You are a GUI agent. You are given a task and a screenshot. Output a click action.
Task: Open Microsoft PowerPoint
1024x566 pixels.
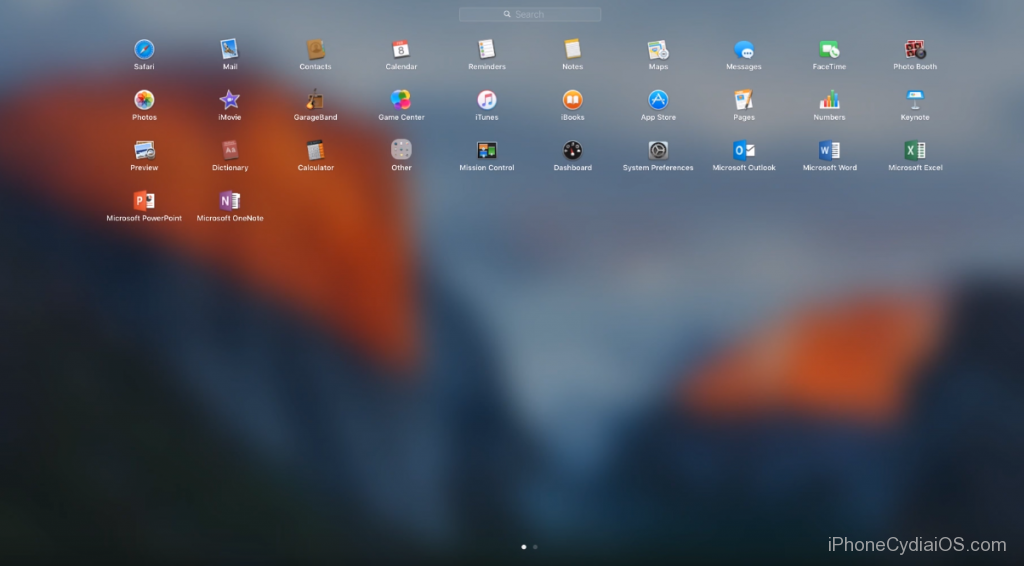coord(144,200)
